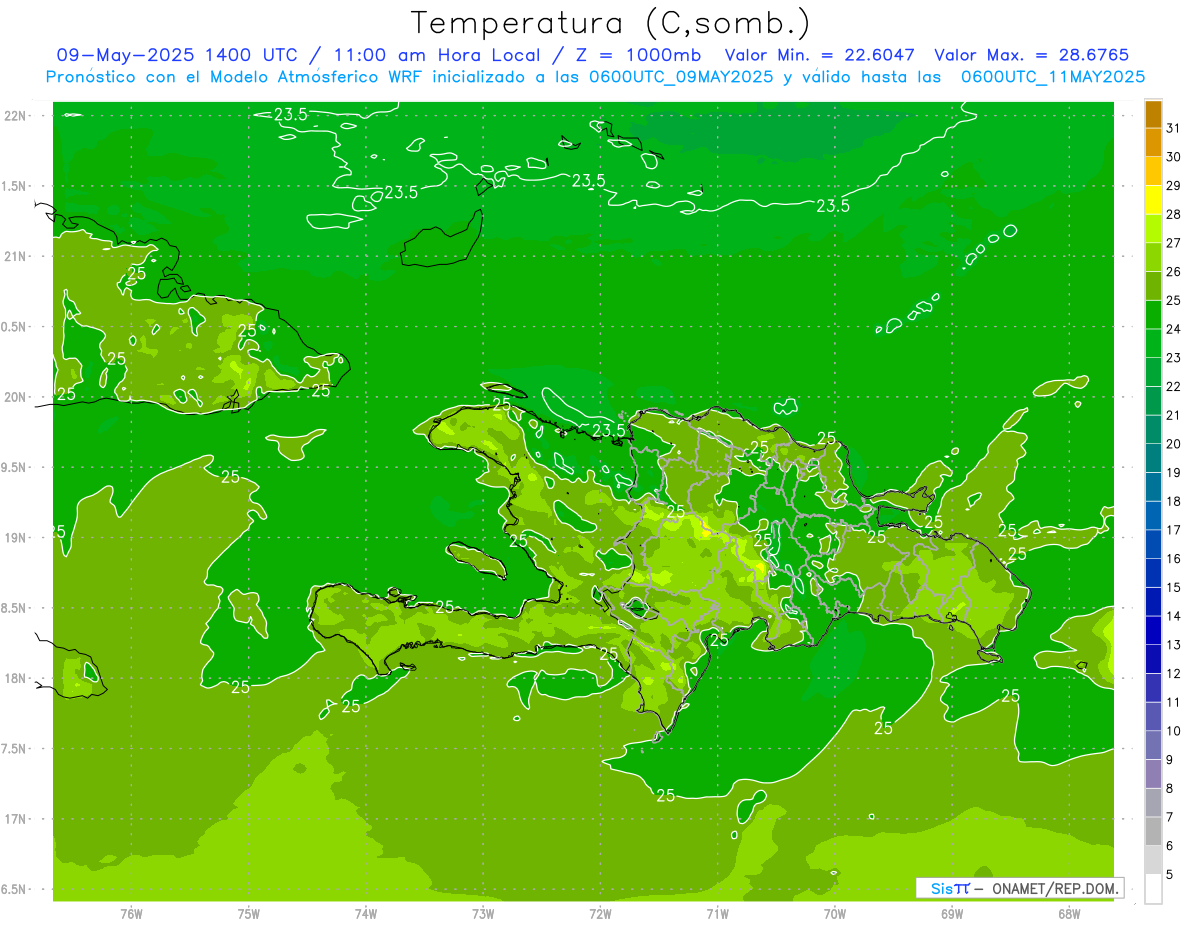
Task: Click the '76W' longitude axis label
Action: coord(131,914)
